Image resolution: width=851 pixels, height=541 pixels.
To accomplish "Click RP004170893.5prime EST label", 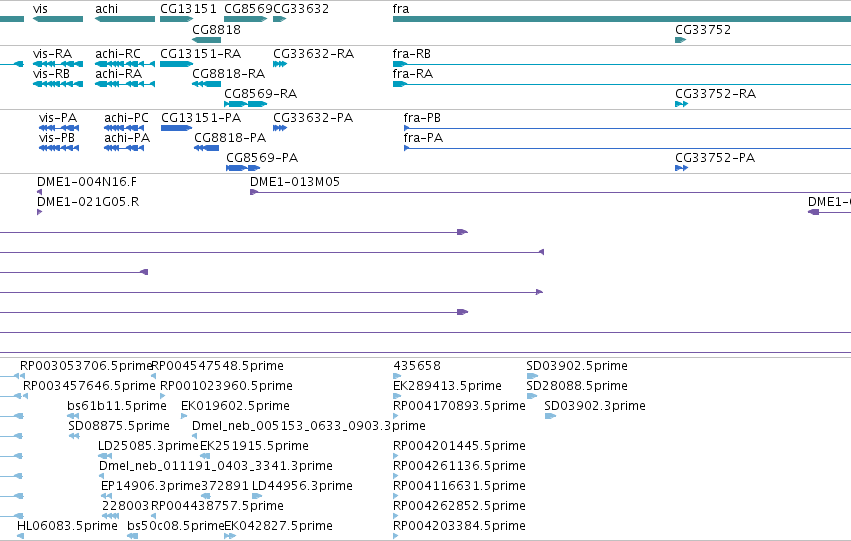I will click(459, 406).
